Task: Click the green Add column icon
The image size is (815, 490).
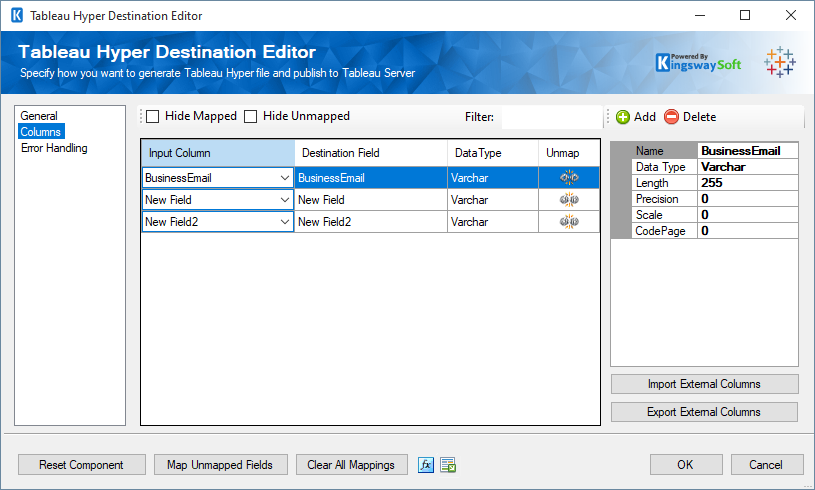Action: click(623, 117)
